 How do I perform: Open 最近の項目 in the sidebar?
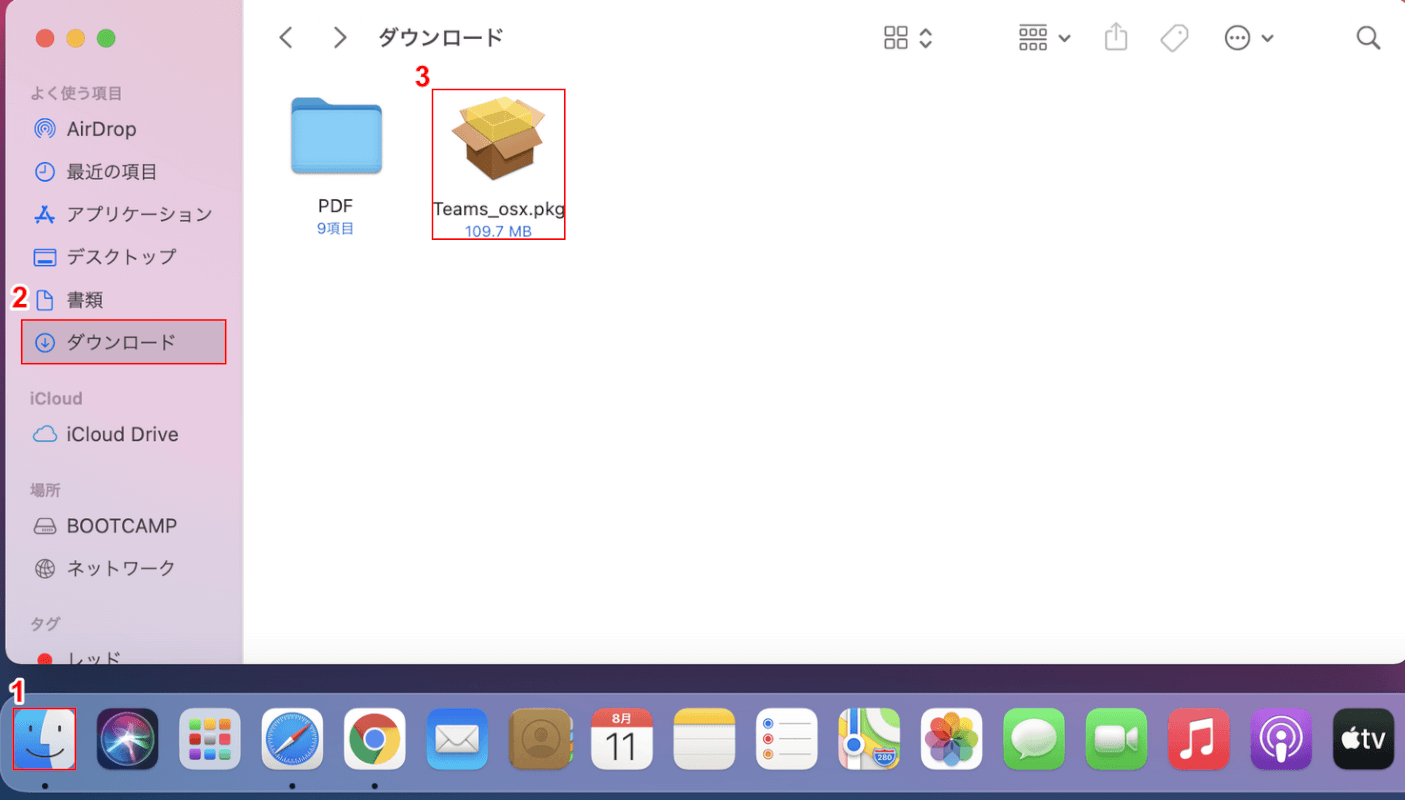[x=124, y=172]
